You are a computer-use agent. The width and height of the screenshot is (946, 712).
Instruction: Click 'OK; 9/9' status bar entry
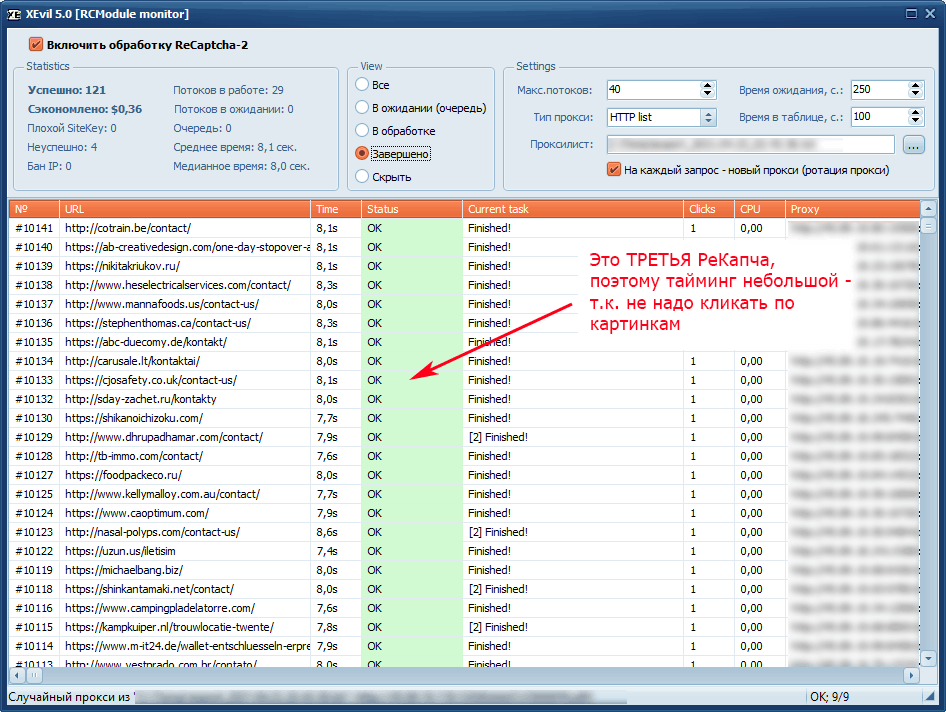coord(829,697)
